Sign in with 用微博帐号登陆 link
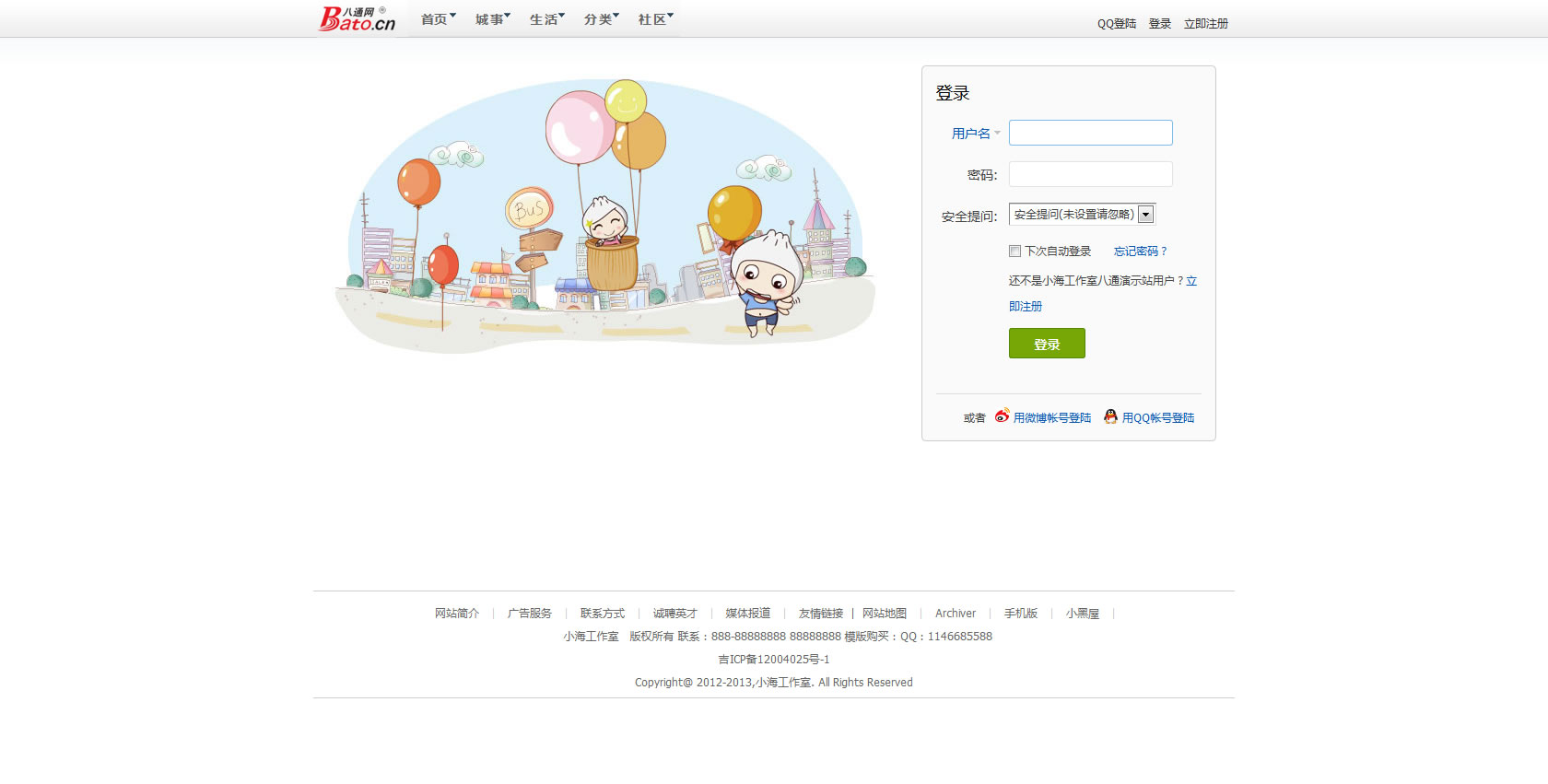This screenshot has width=1548, height=784. coord(1052,418)
